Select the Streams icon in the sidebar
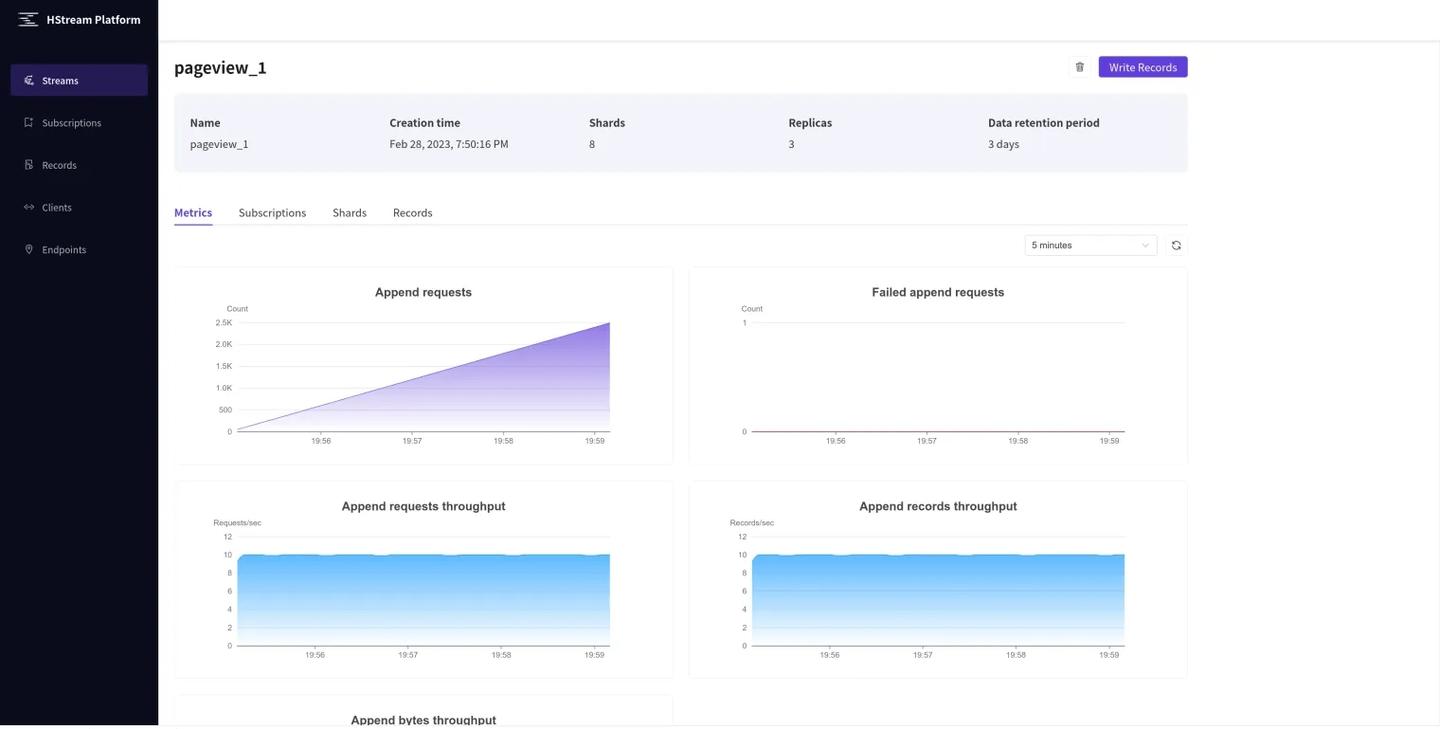Image resolution: width=1440 pixels, height=729 pixels. pyautogui.click(x=27, y=78)
